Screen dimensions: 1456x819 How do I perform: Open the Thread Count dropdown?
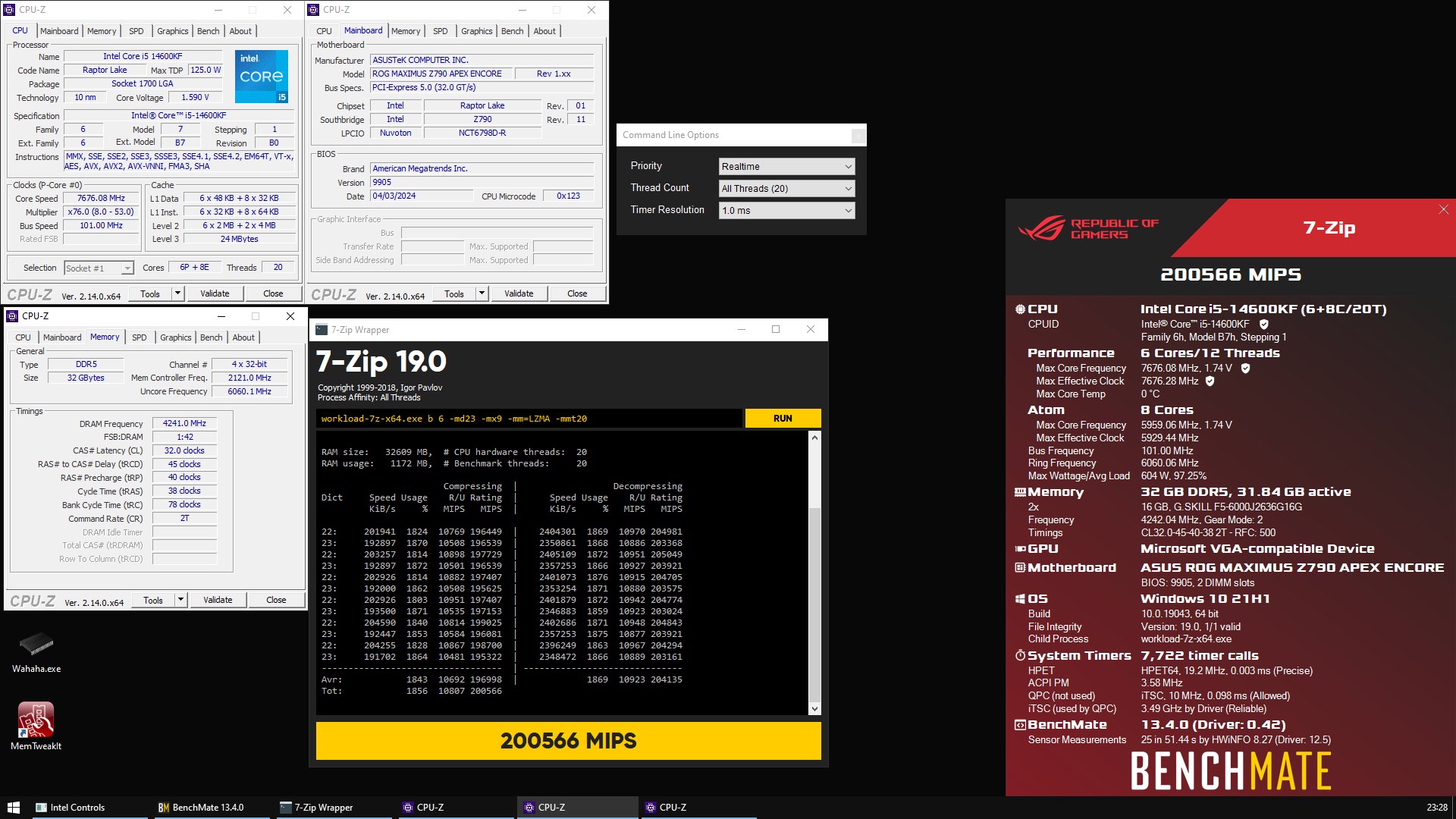(x=786, y=189)
